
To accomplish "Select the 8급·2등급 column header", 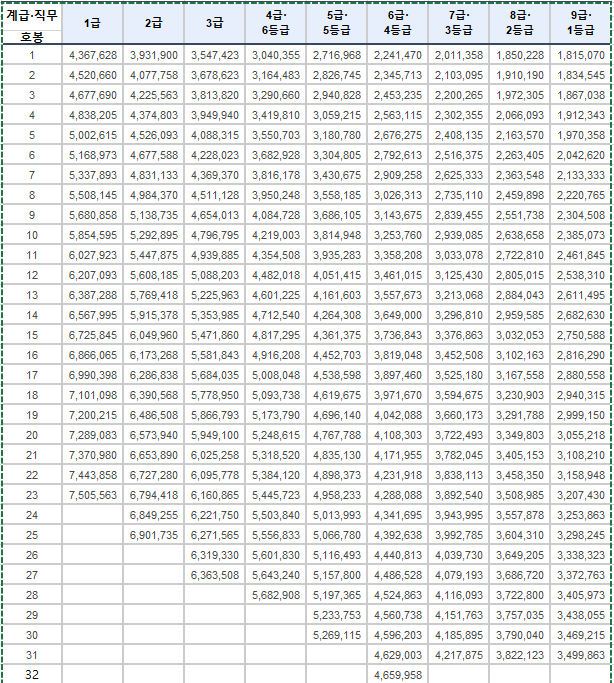I will coord(519,23).
